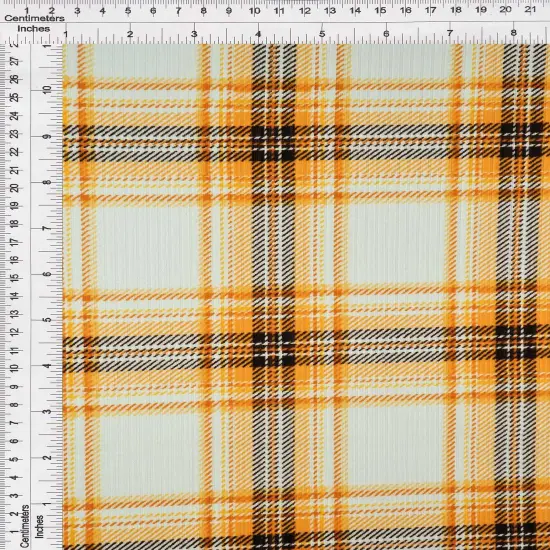This screenshot has height=550, width=550.
Task: Select the 15 mark on the top centimeter ruler
Action: tap(380, 11)
